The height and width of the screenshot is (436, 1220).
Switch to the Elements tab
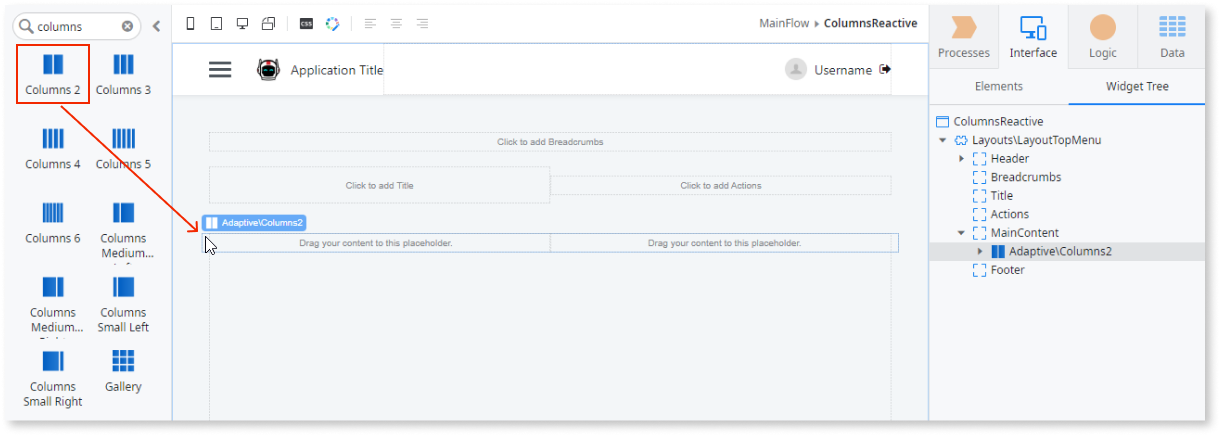click(998, 87)
